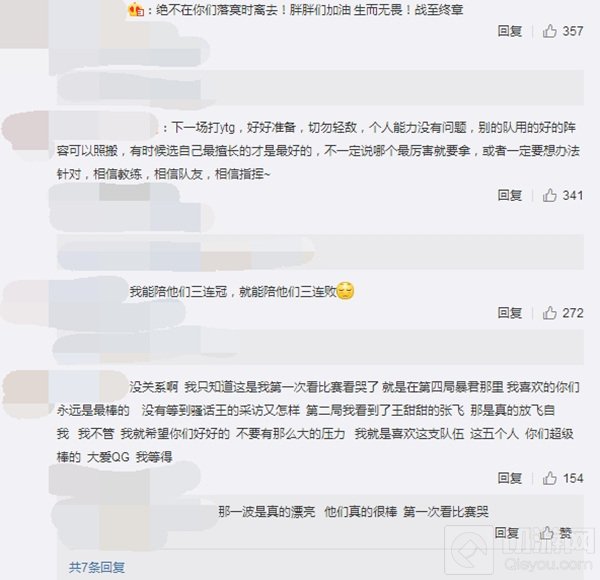Give a thumbs-up to the 272-like comment
Viewport: 600px width, 580px height.
point(549,313)
